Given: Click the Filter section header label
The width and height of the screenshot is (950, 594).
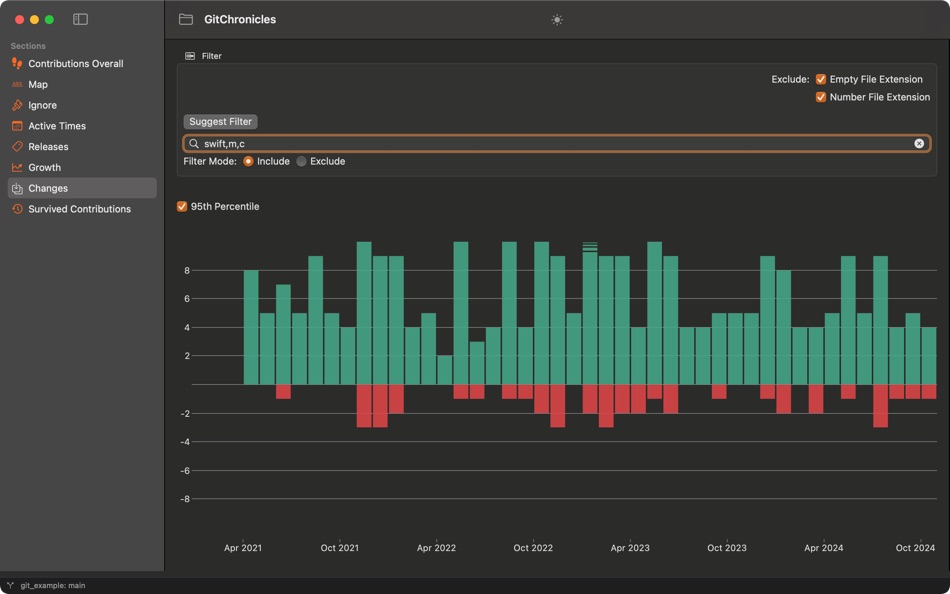Looking at the screenshot, I should [x=211, y=56].
